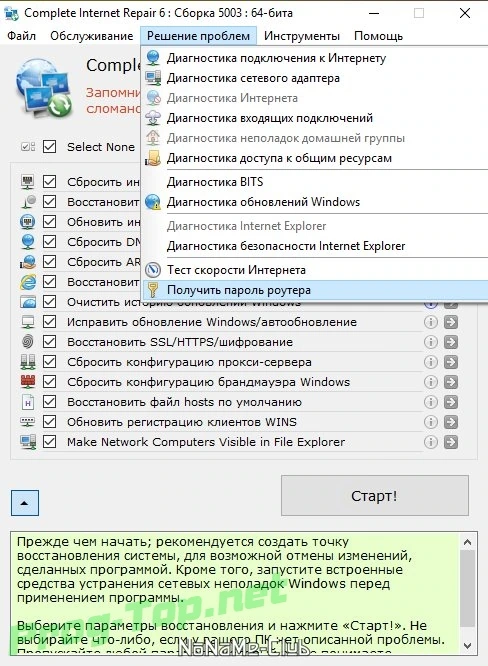This screenshot has height=666, width=488.
Task: Click folder icon of Диагностика доступа к общим ресурсам
Action: click(x=153, y=158)
